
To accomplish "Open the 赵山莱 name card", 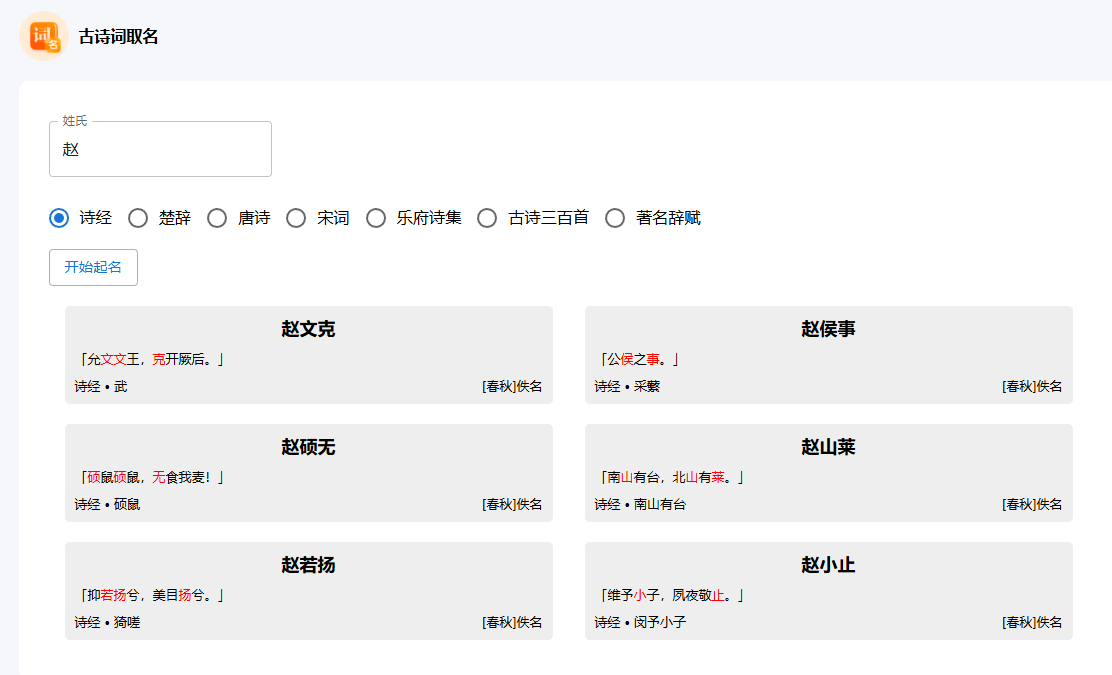I will click(x=829, y=472).
